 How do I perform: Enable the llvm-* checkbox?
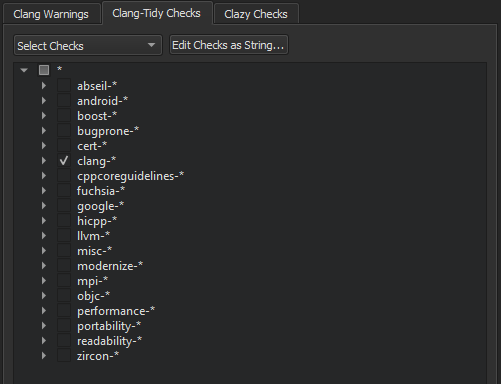[x=64, y=236]
